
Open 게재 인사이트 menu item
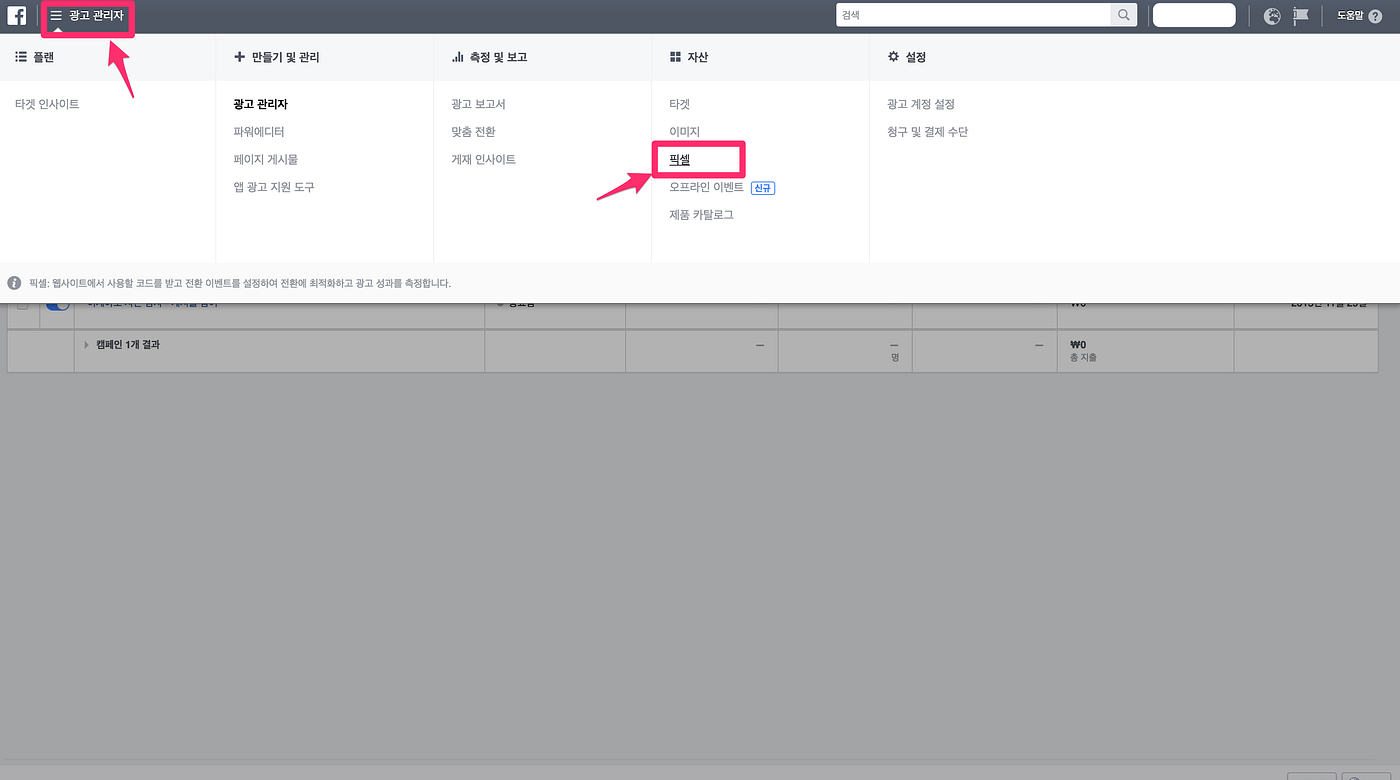click(483, 159)
